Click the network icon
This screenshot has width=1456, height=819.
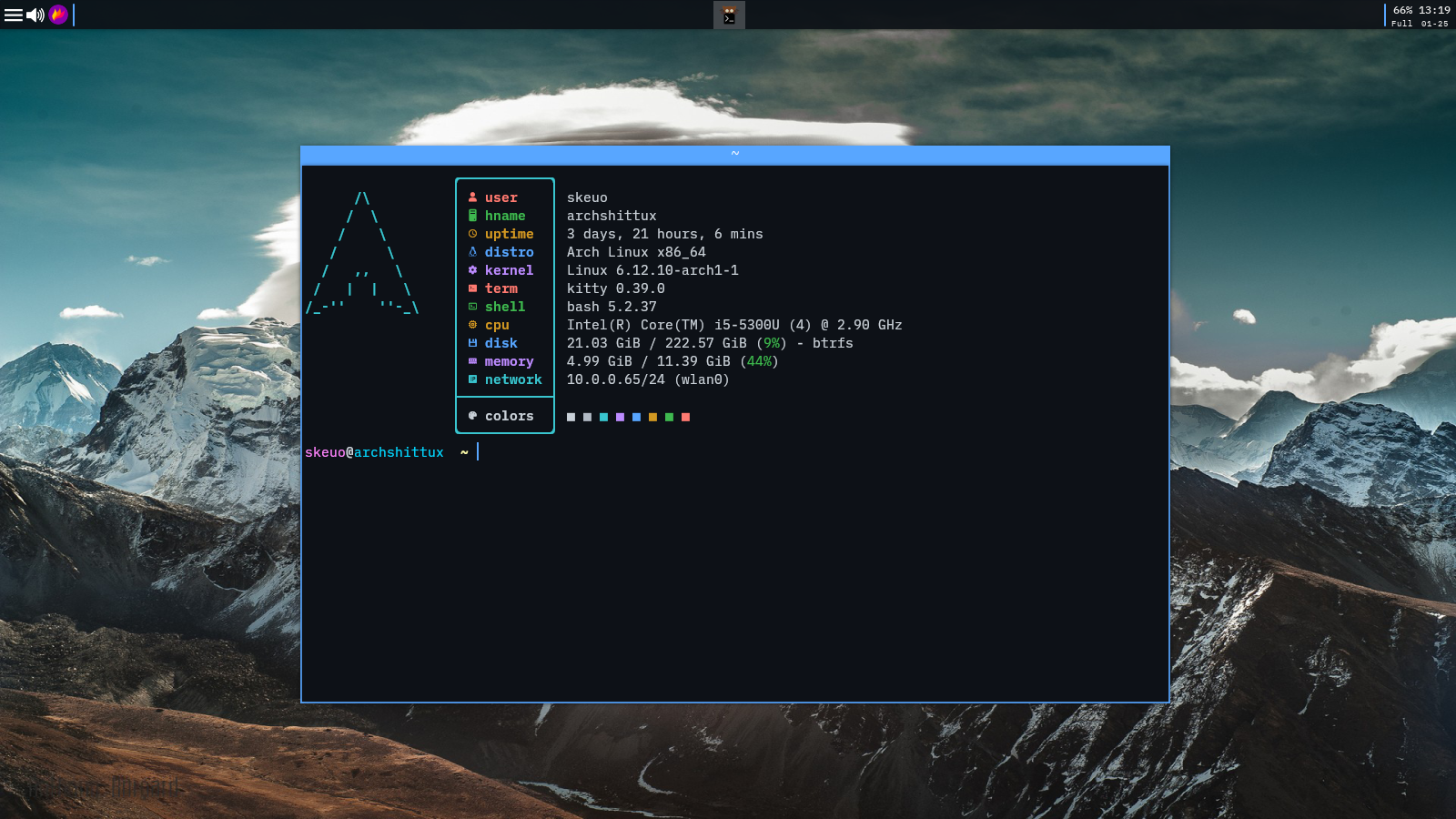coord(472,379)
